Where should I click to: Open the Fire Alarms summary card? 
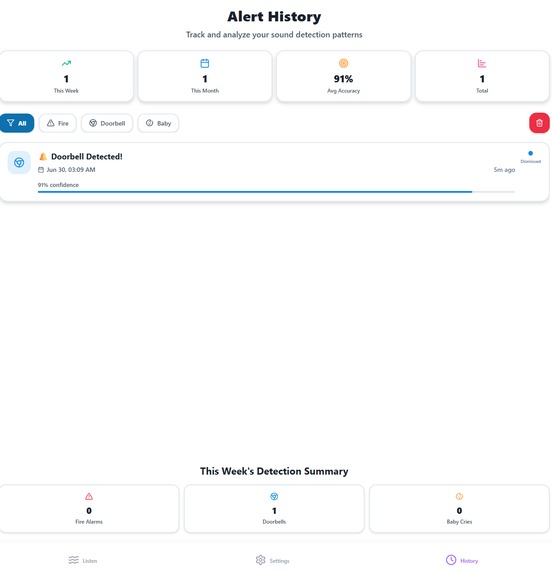89,508
